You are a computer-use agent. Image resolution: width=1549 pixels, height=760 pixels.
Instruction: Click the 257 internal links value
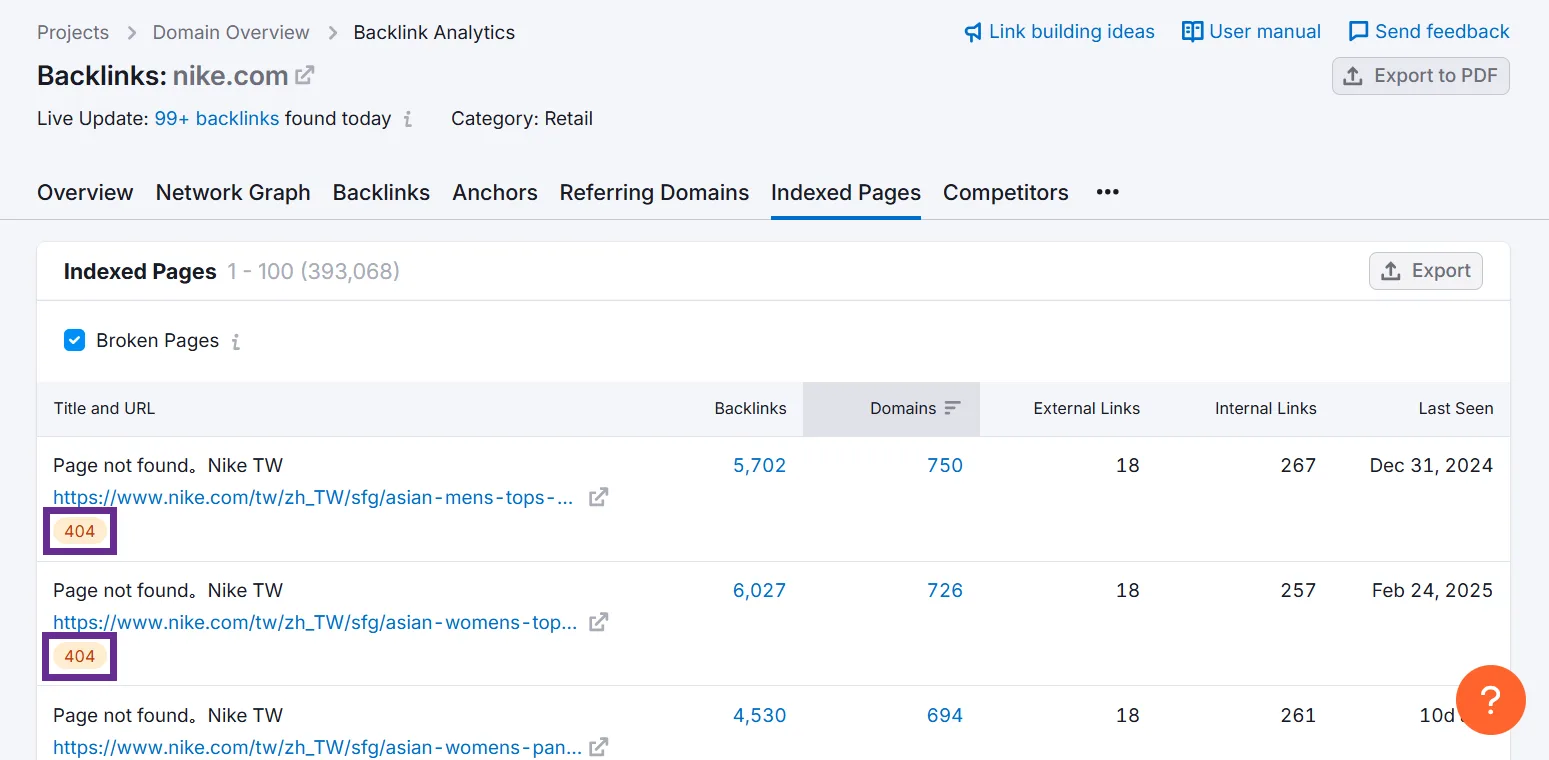point(1298,590)
